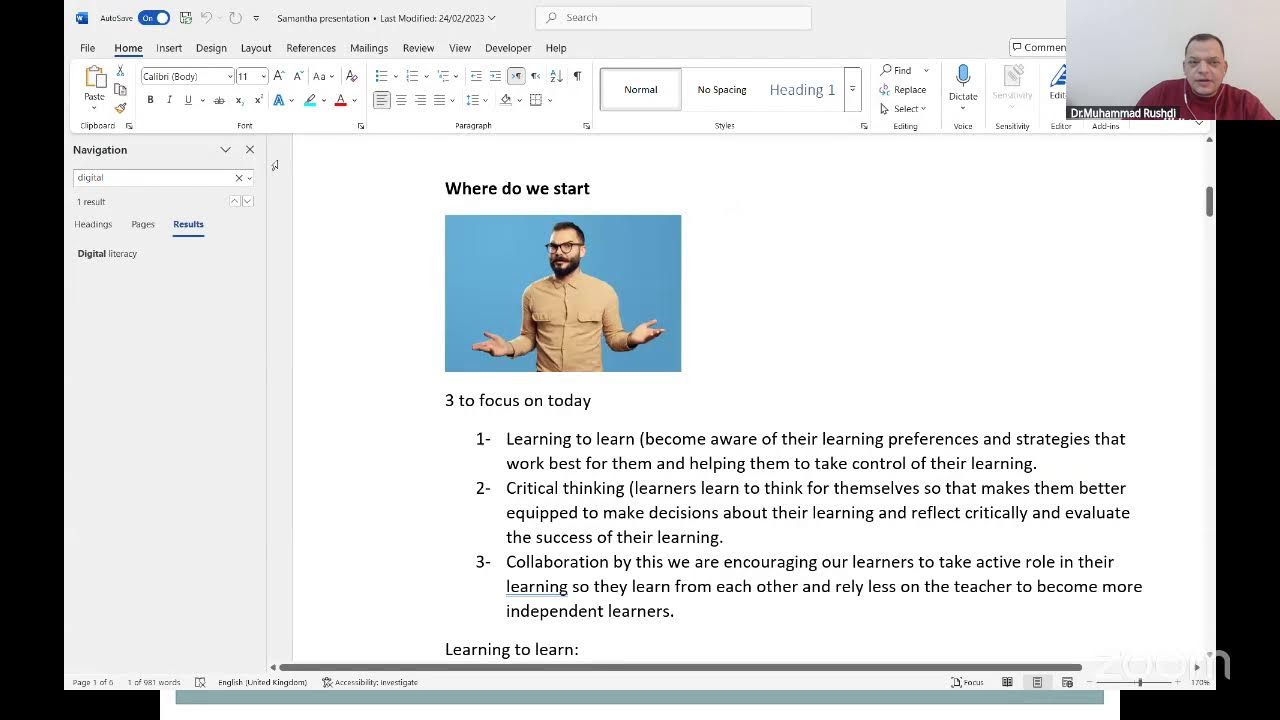This screenshot has width=1280, height=720.
Task: Clear all formatting with eraser A icon
Action: (351, 76)
